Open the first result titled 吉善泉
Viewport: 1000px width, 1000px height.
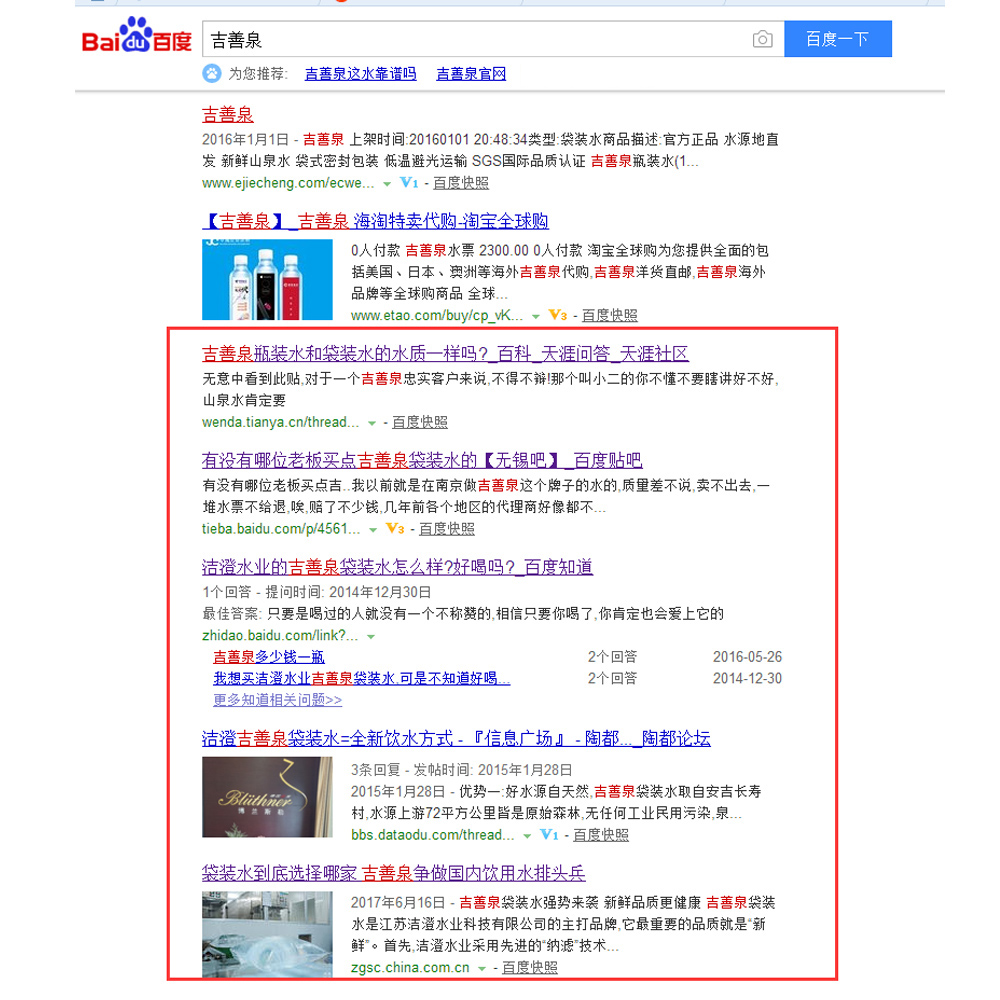[x=228, y=115]
